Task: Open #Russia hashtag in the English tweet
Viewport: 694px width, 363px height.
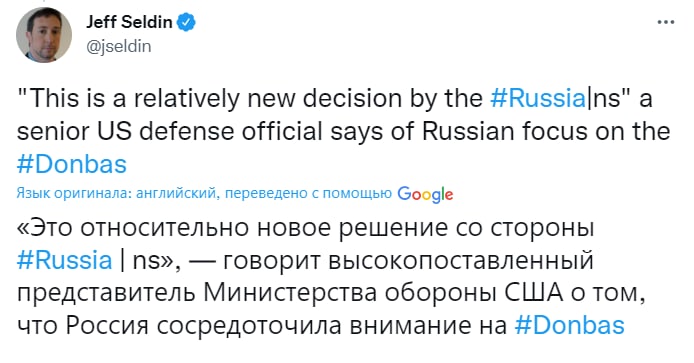Action: (x=538, y=98)
